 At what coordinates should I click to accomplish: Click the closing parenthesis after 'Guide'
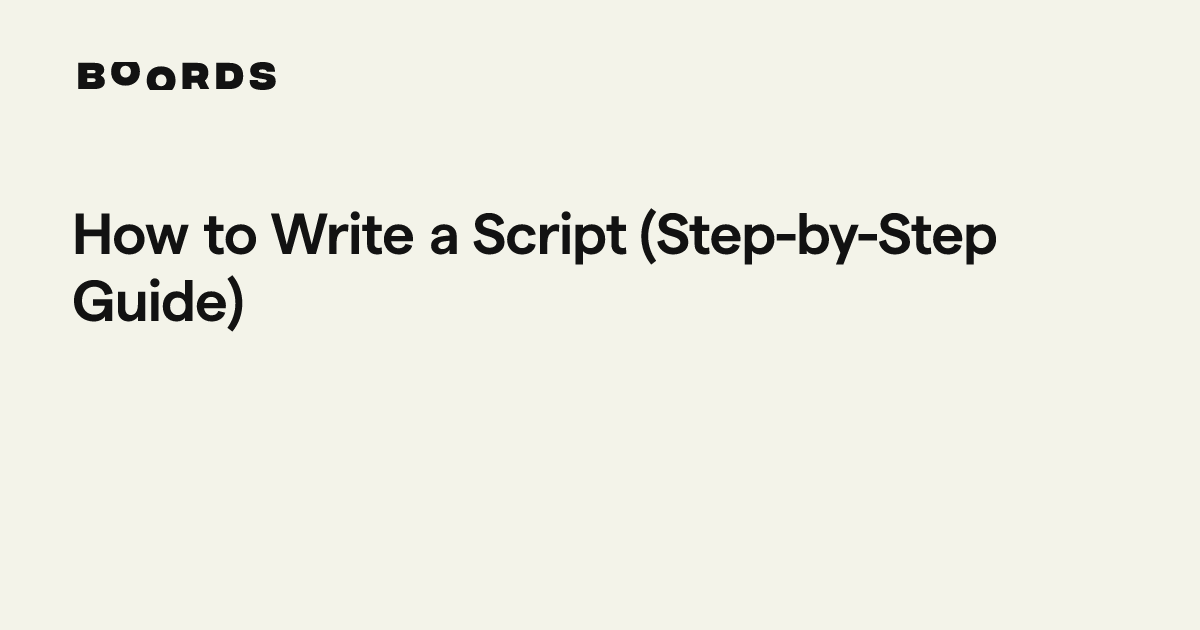pos(236,302)
